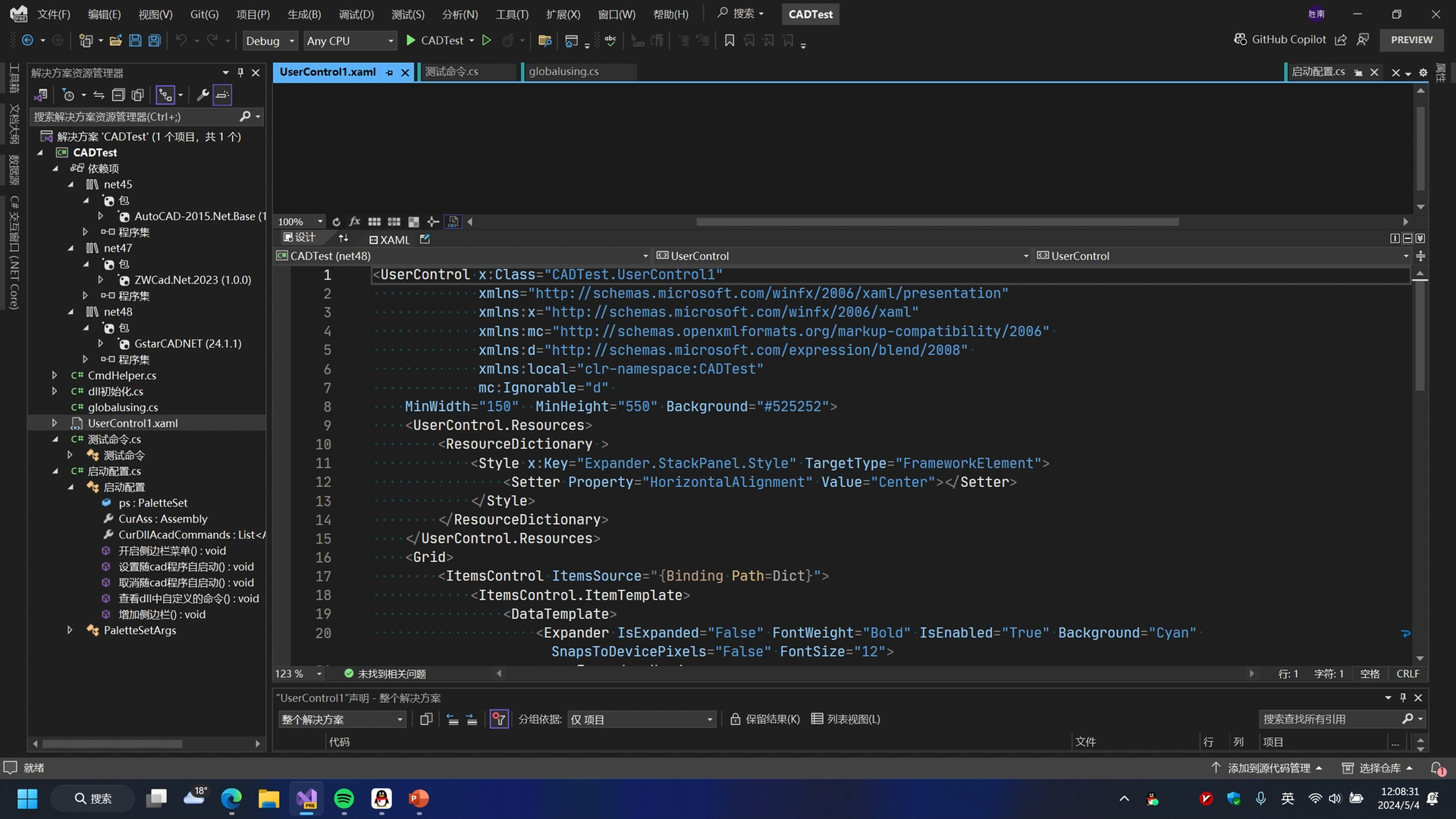Toggle Preview Selected Items button in Solution Explorer
Viewport: 1456px width, 819px height.
click(222, 95)
